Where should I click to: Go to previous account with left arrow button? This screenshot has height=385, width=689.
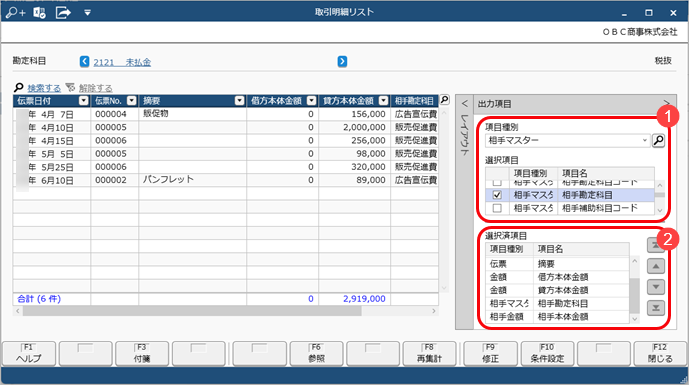click(84, 62)
